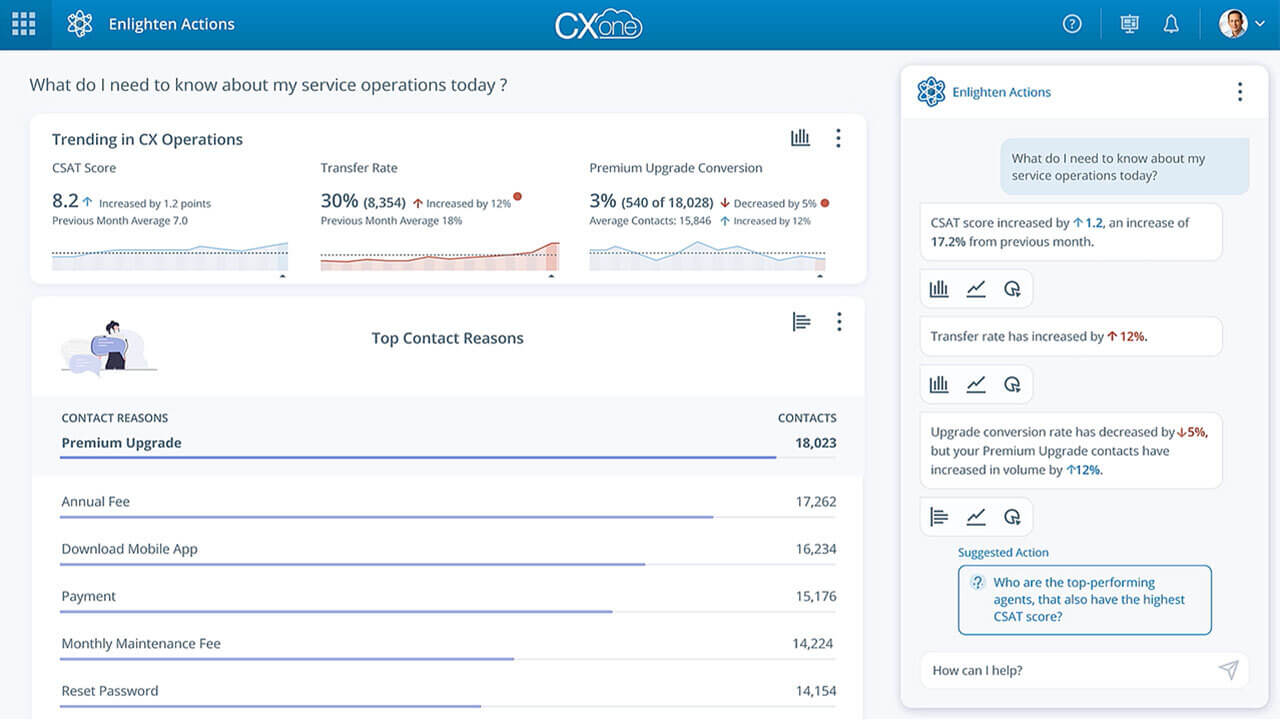Click the CXone logo
1280x720 pixels.
(x=598, y=24)
